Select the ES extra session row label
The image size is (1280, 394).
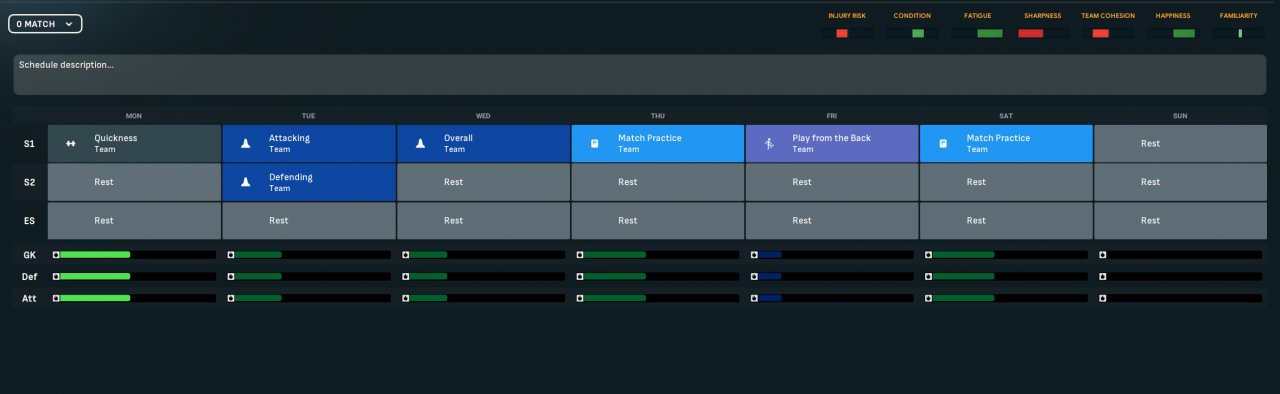(29, 221)
